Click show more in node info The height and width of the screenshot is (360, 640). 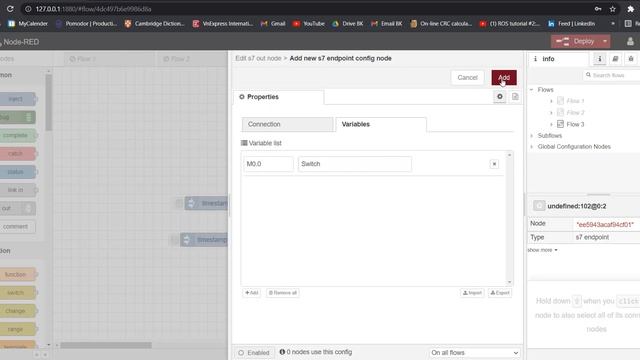[x=542, y=250]
